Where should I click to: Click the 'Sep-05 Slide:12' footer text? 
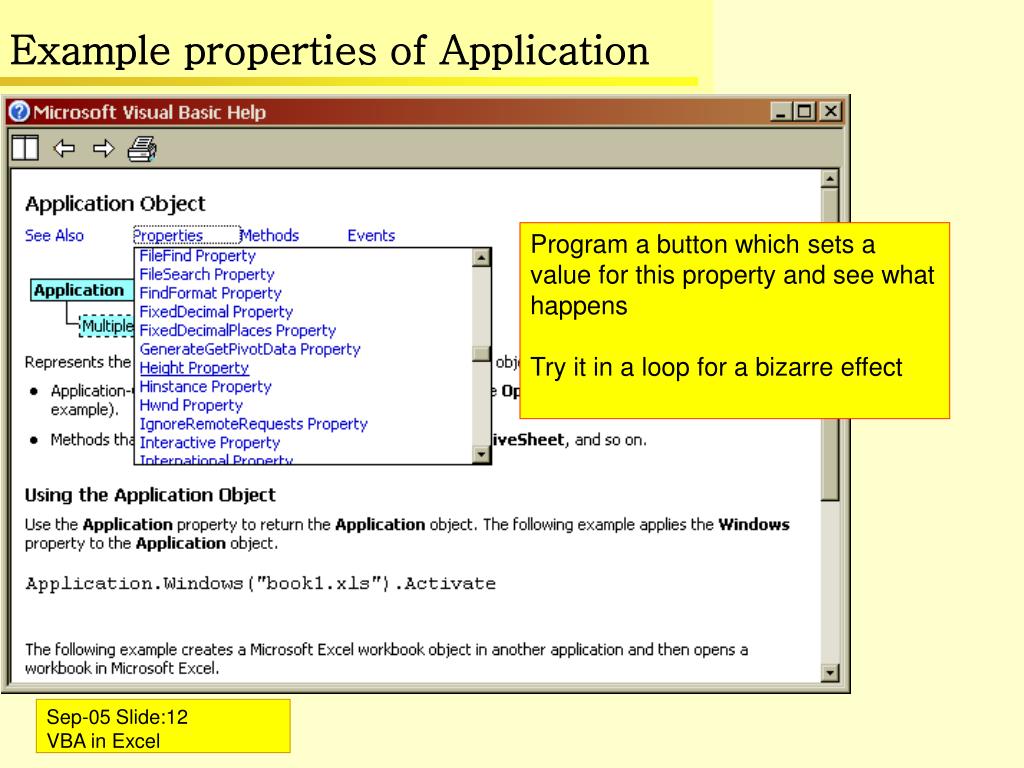click(117, 717)
